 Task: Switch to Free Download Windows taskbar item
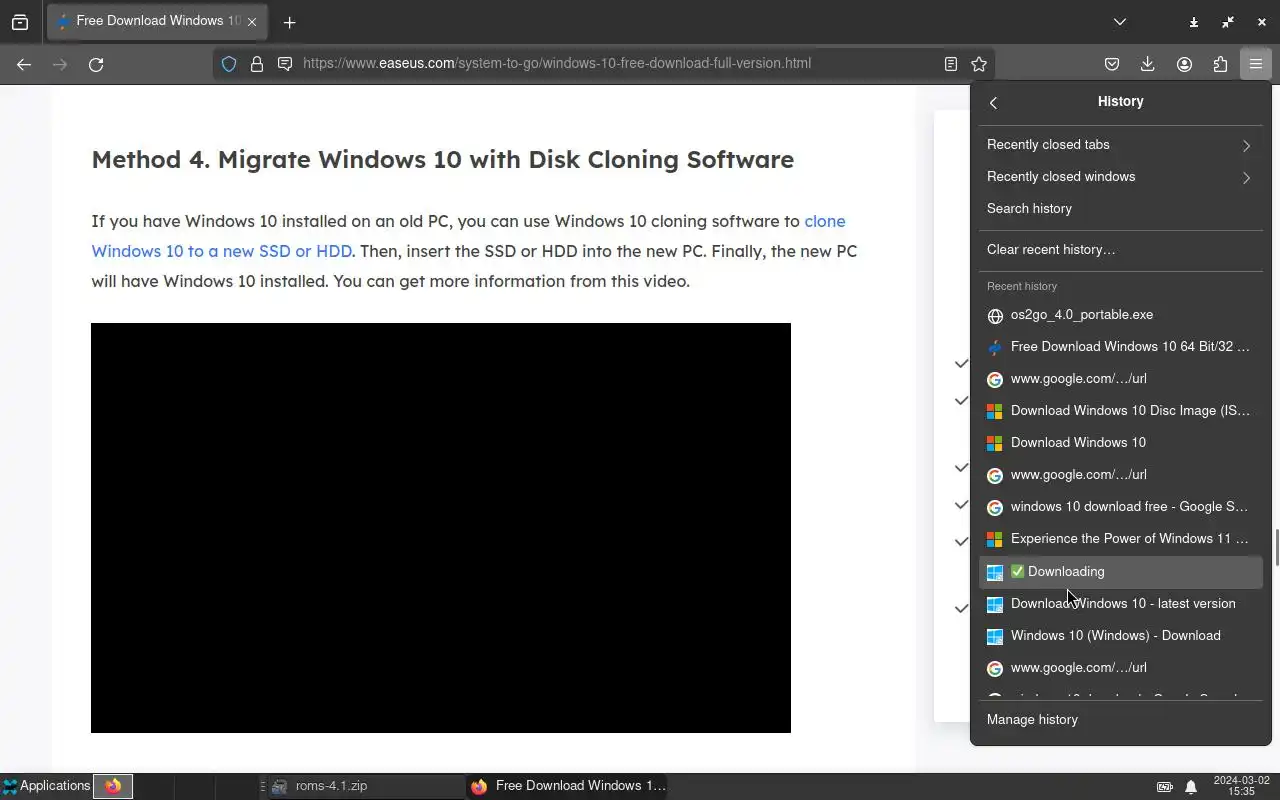pos(568,786)
